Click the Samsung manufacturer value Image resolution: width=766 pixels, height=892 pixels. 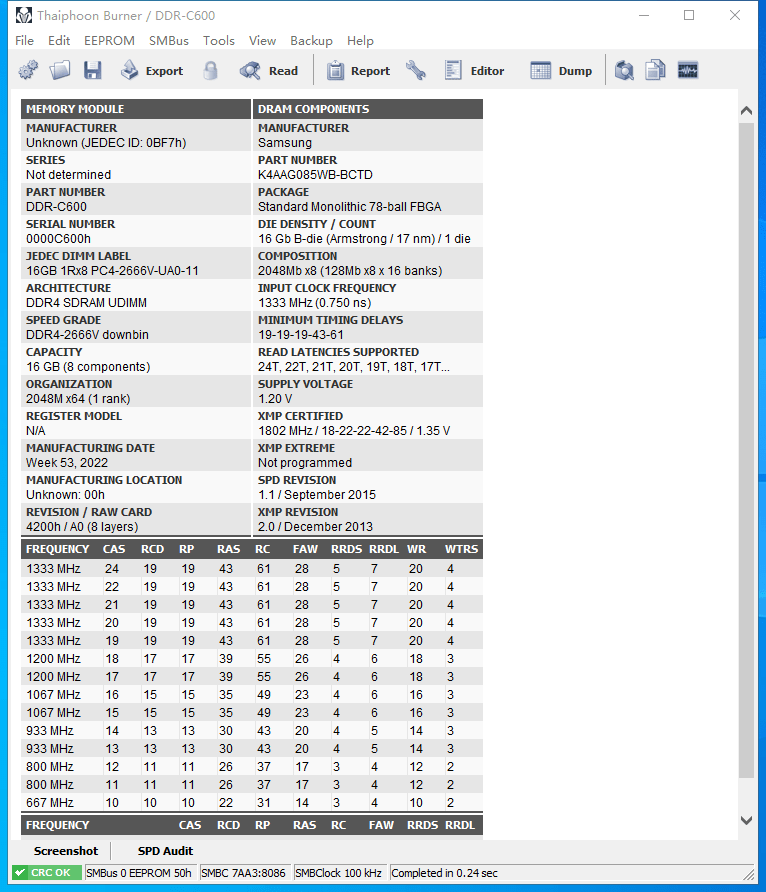tap(285, 143)
